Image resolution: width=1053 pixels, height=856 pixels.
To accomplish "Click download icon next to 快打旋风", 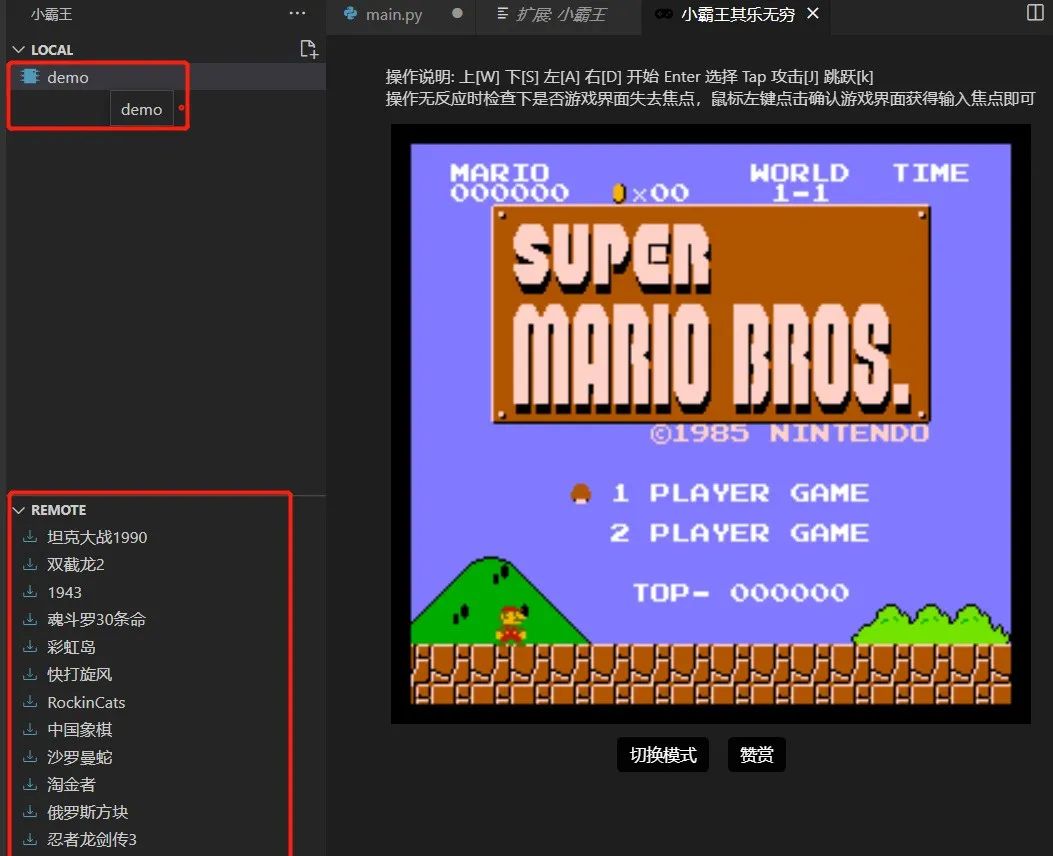I will point(30,675).
